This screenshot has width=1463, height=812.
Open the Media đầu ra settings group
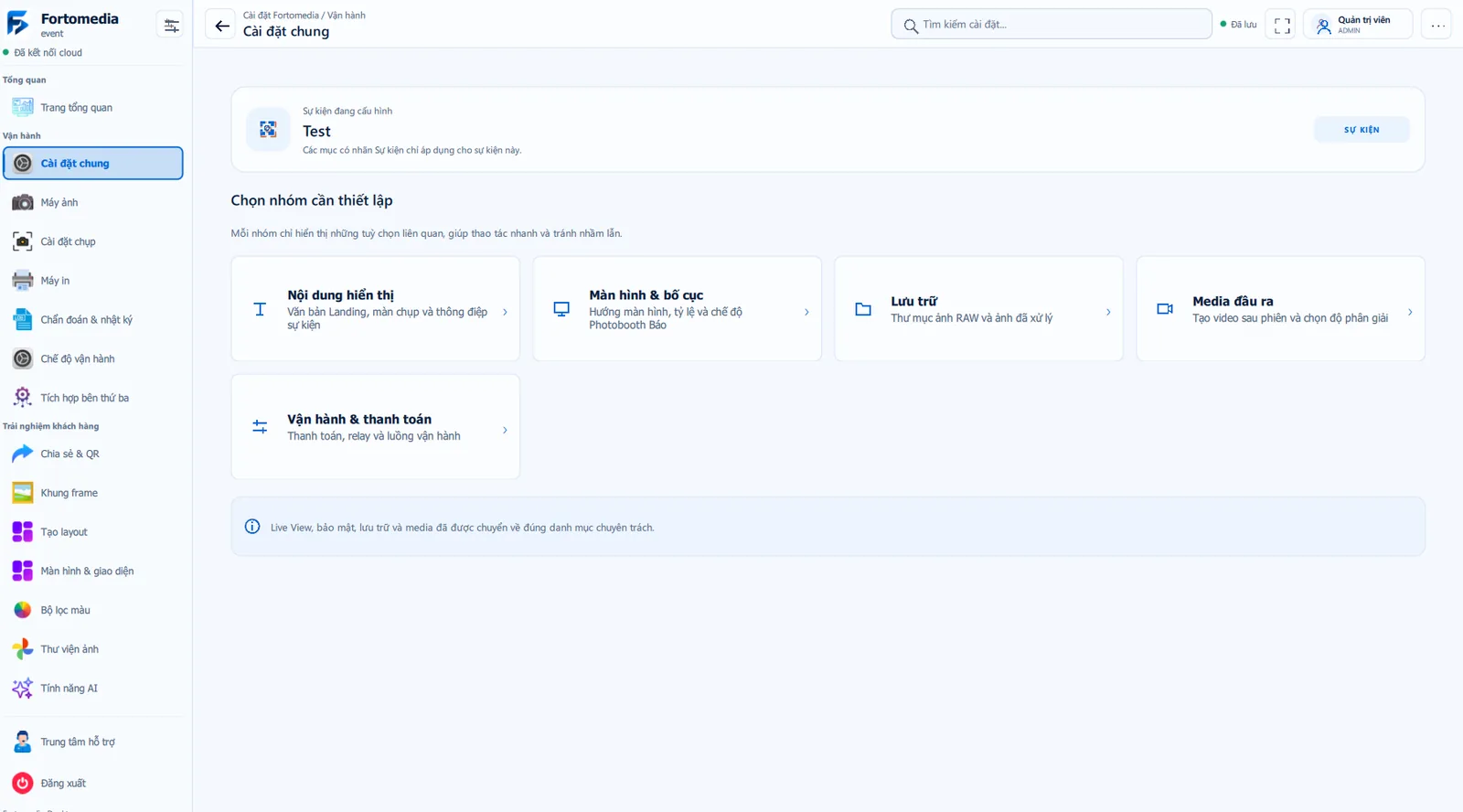(x=1280, y=309)
